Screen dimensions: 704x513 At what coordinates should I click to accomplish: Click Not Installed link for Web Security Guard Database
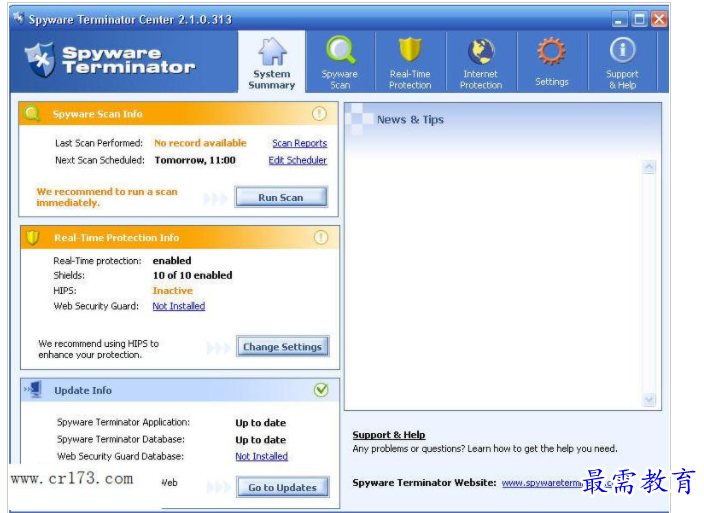262,456
